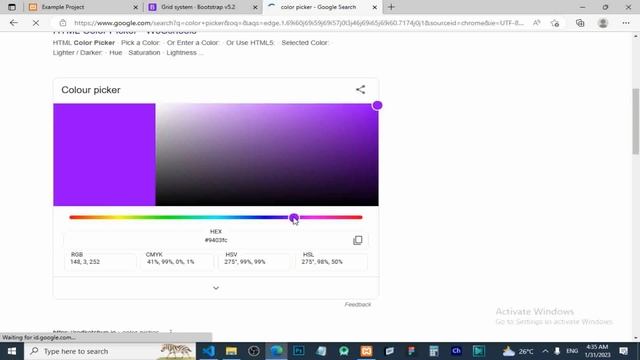Go back to the previous page
The height and width of the screenshot is (360, 640).
[x=13, y=23]
